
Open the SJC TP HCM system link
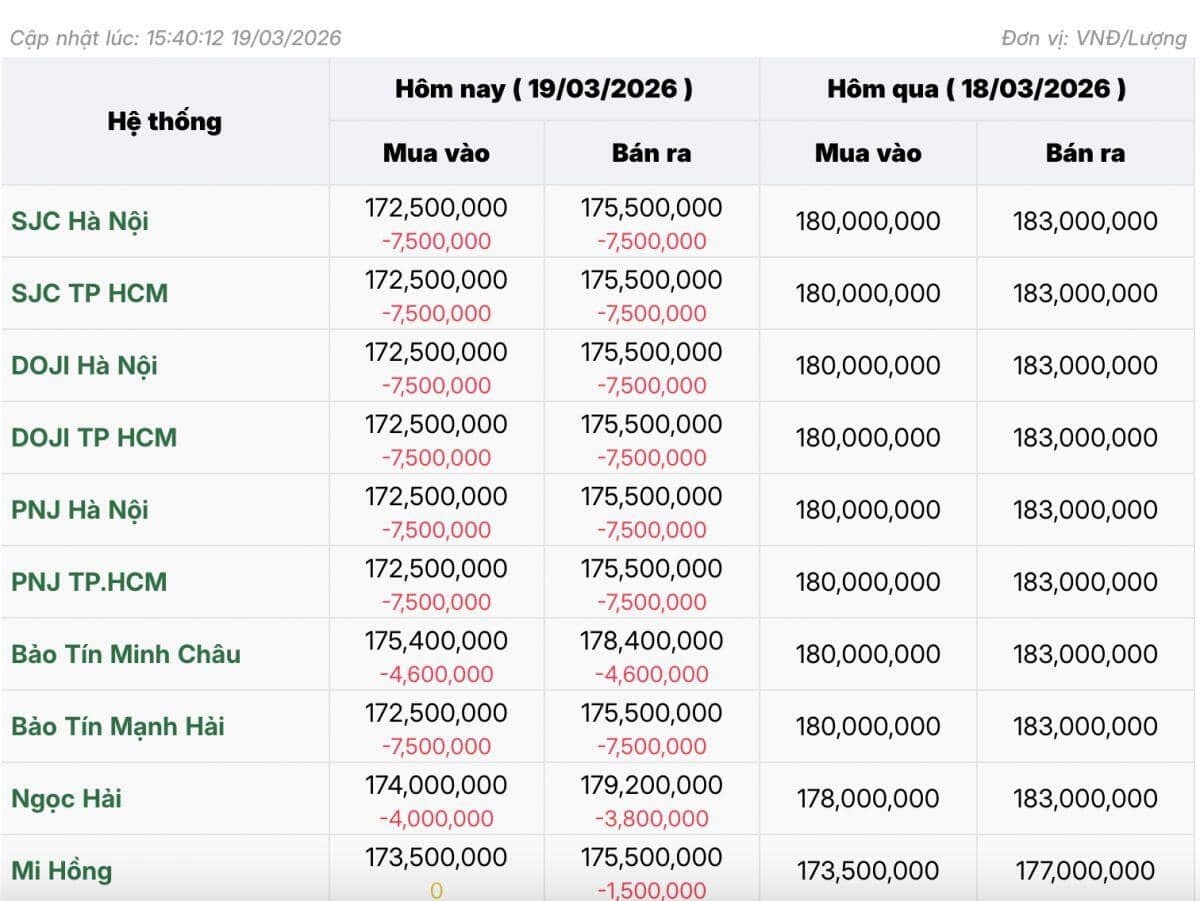[x=90, y=293]
